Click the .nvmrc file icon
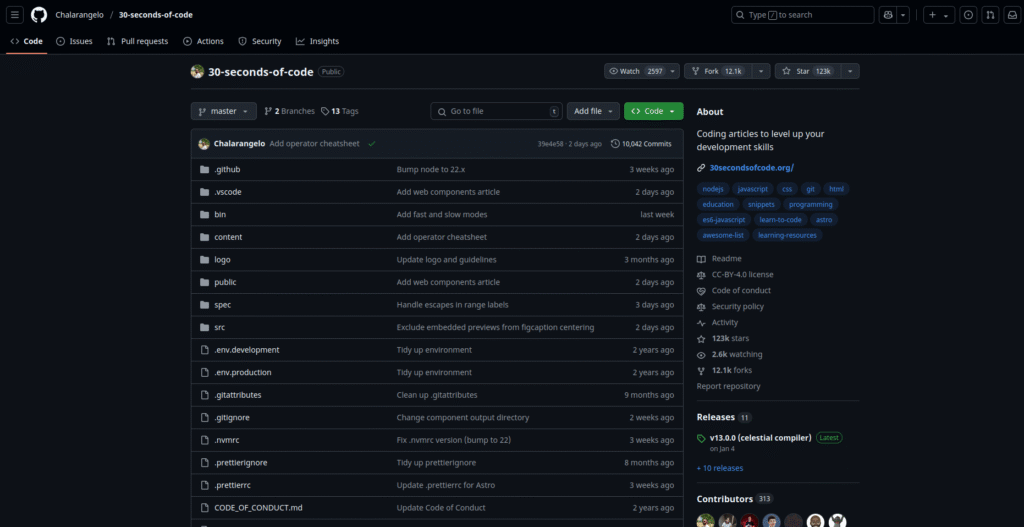 click(x=204, y=440)
